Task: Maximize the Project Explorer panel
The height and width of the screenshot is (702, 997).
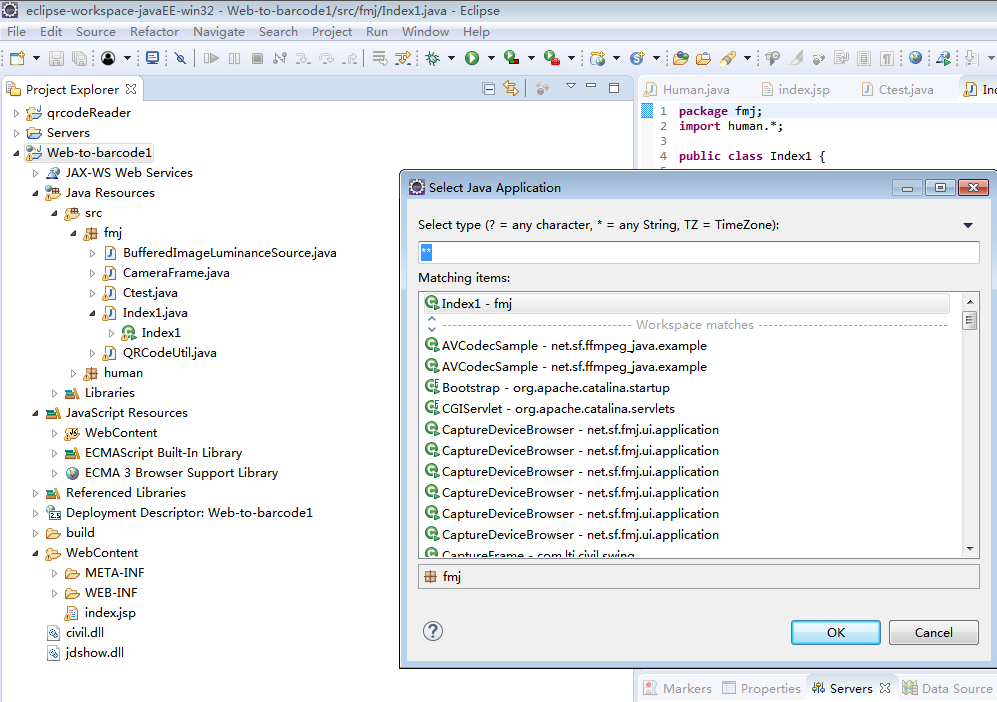Action: (614, 88)
